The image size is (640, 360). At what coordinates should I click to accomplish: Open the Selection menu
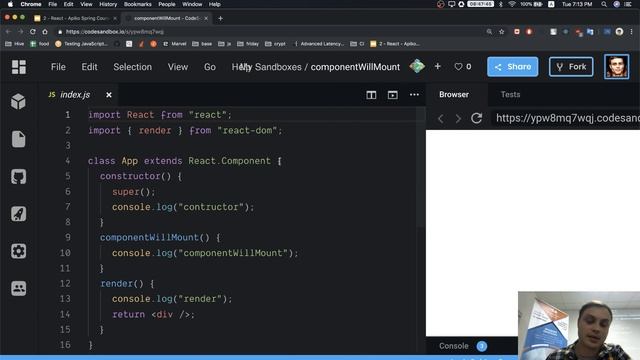click(x=133, y=67)
